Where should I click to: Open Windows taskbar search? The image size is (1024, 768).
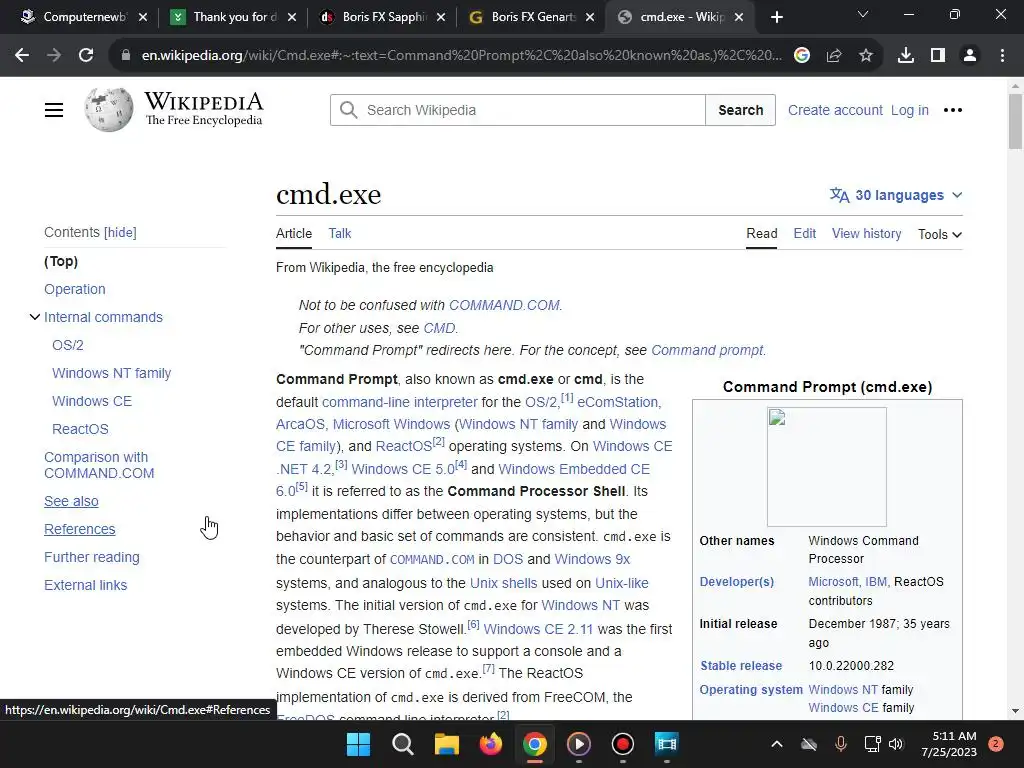pos(402,744)
